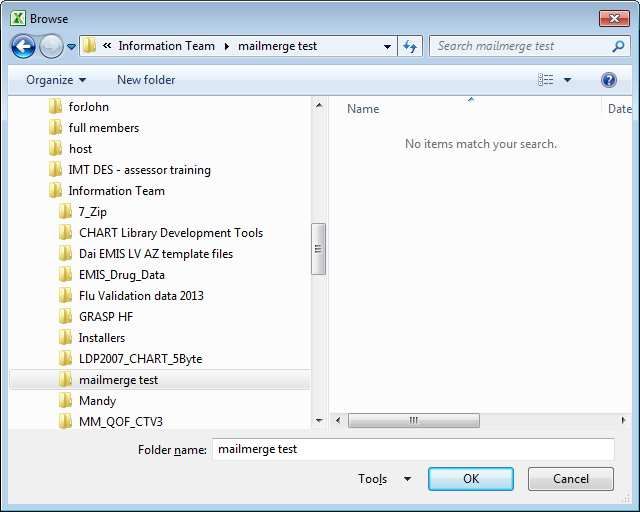
Task: Create a New folder
Action: coord(146,80)
